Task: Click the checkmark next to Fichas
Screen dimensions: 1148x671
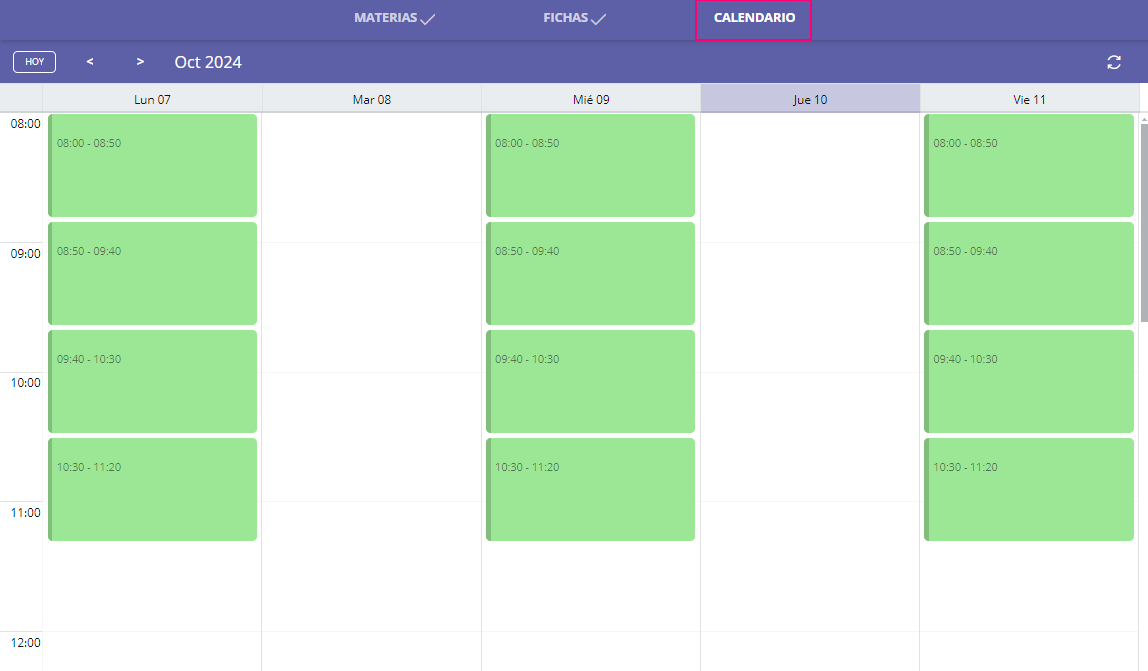Action: pos(599,19)
